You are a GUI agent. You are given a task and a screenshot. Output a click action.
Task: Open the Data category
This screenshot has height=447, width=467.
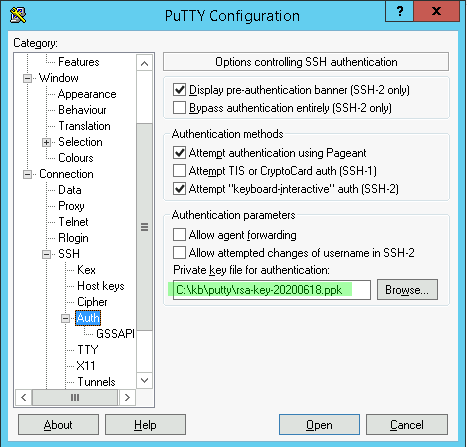click(x=70, y=190)
